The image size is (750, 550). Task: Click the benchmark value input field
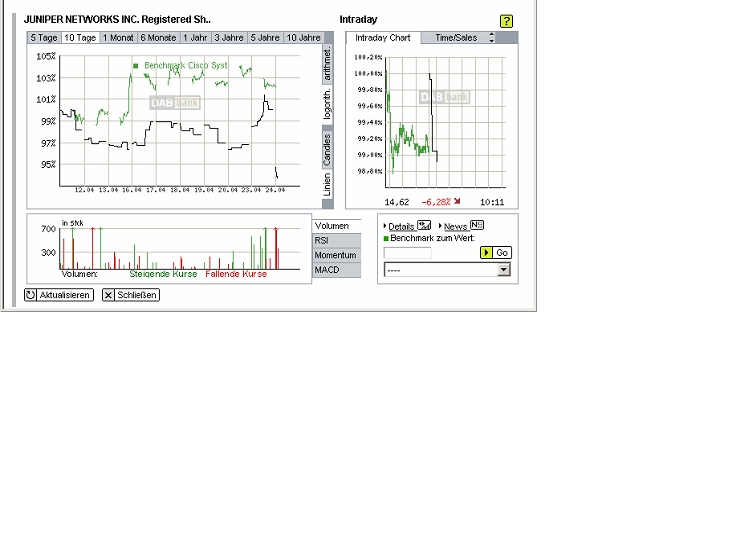coord(408,253)
